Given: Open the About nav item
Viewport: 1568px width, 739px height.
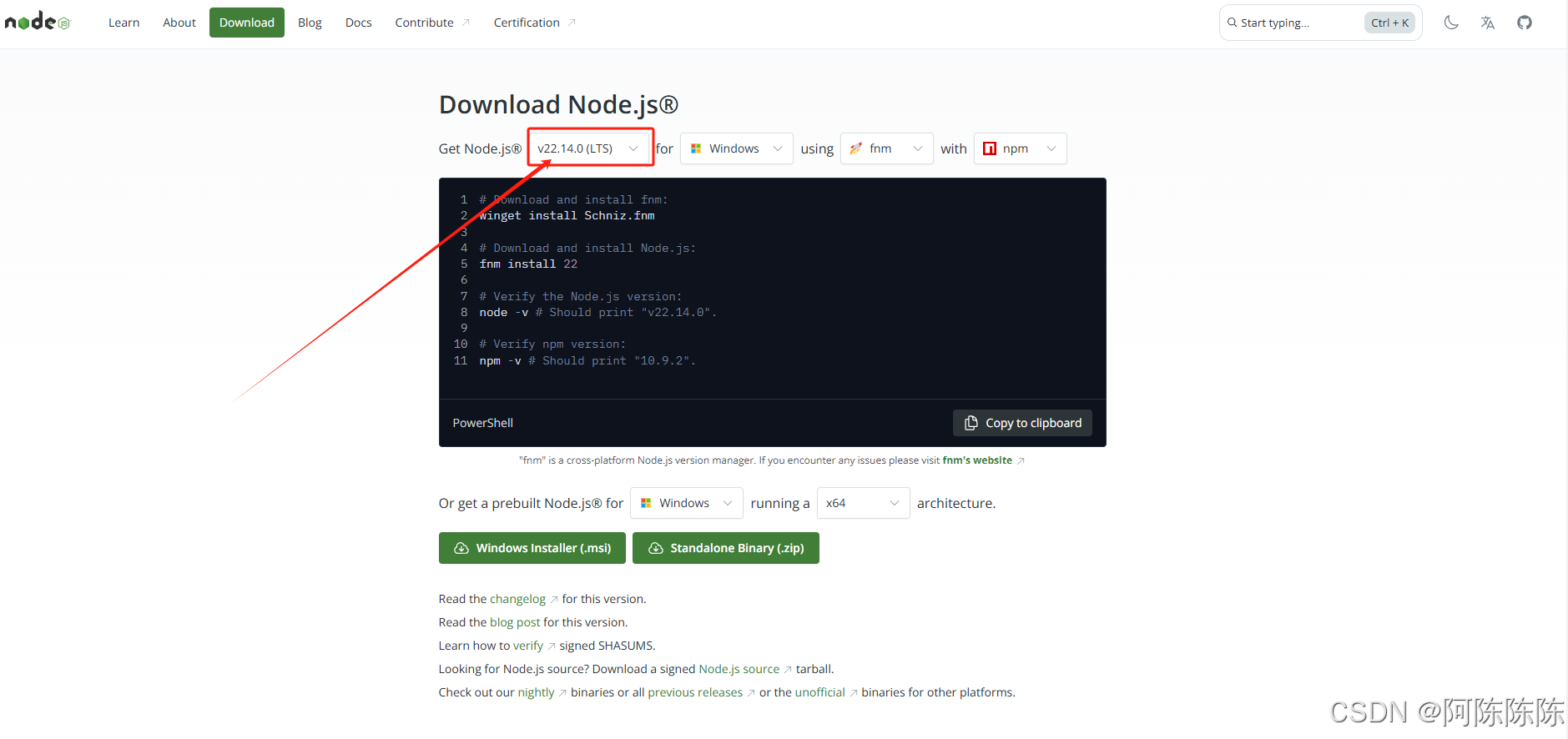Looking at the screenshot, I should pyautogui.click(x=179, y=23).
